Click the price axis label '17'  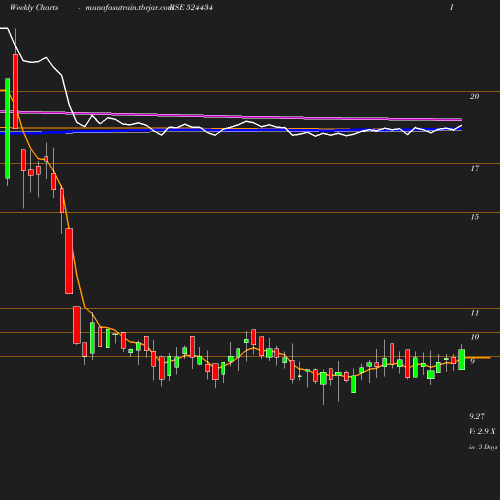click(474, 168)
